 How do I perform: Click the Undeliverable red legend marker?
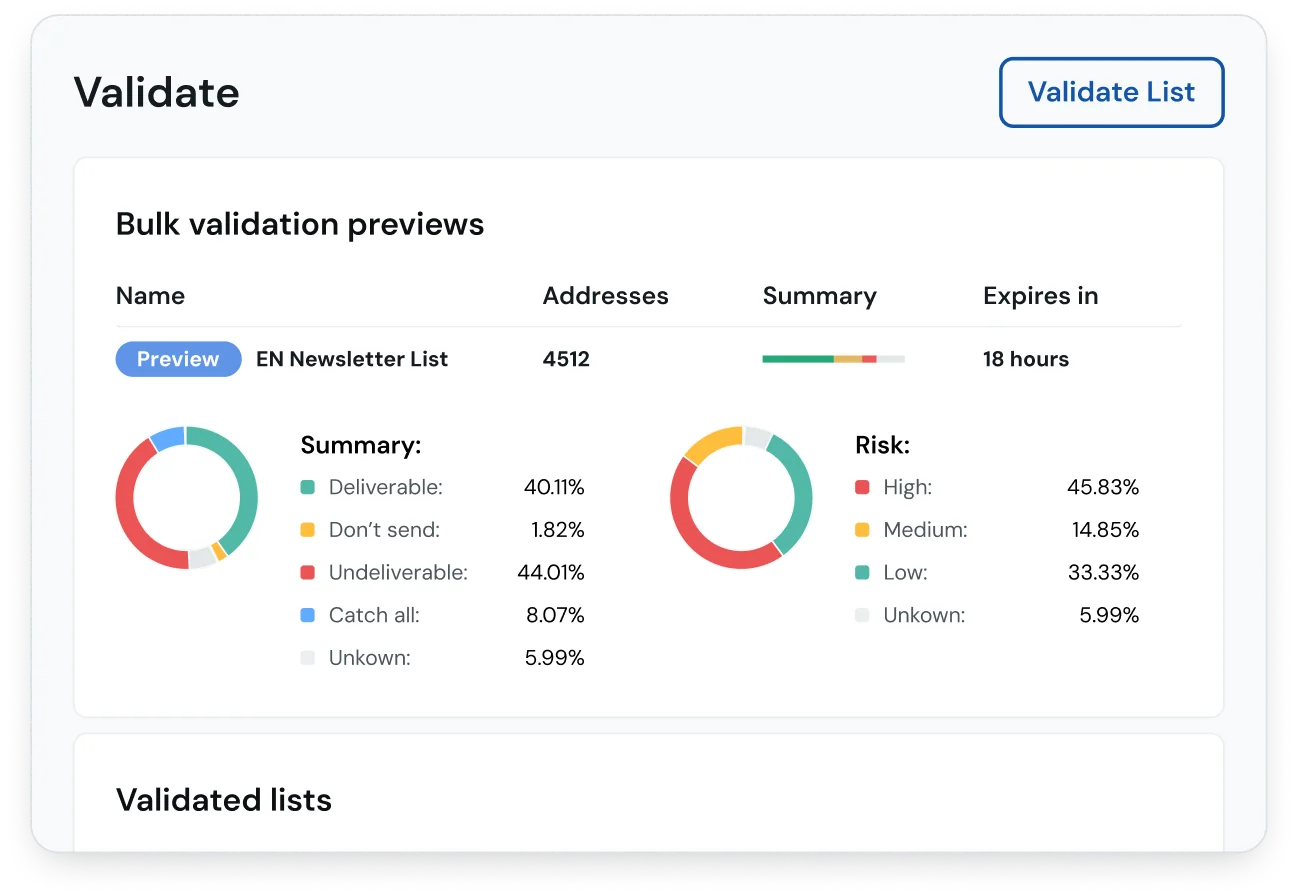(308, 572)
